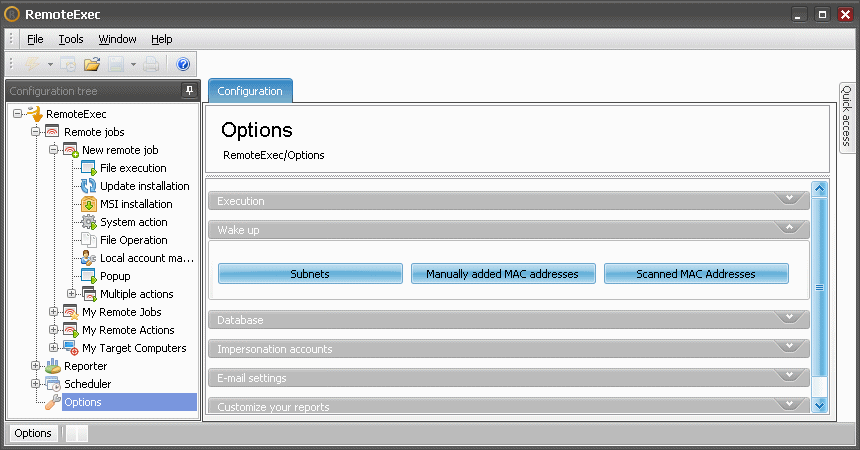Click the Multiple actions icon
The width and height of the screenshot is (860, 450).
(x=89, y=294)
